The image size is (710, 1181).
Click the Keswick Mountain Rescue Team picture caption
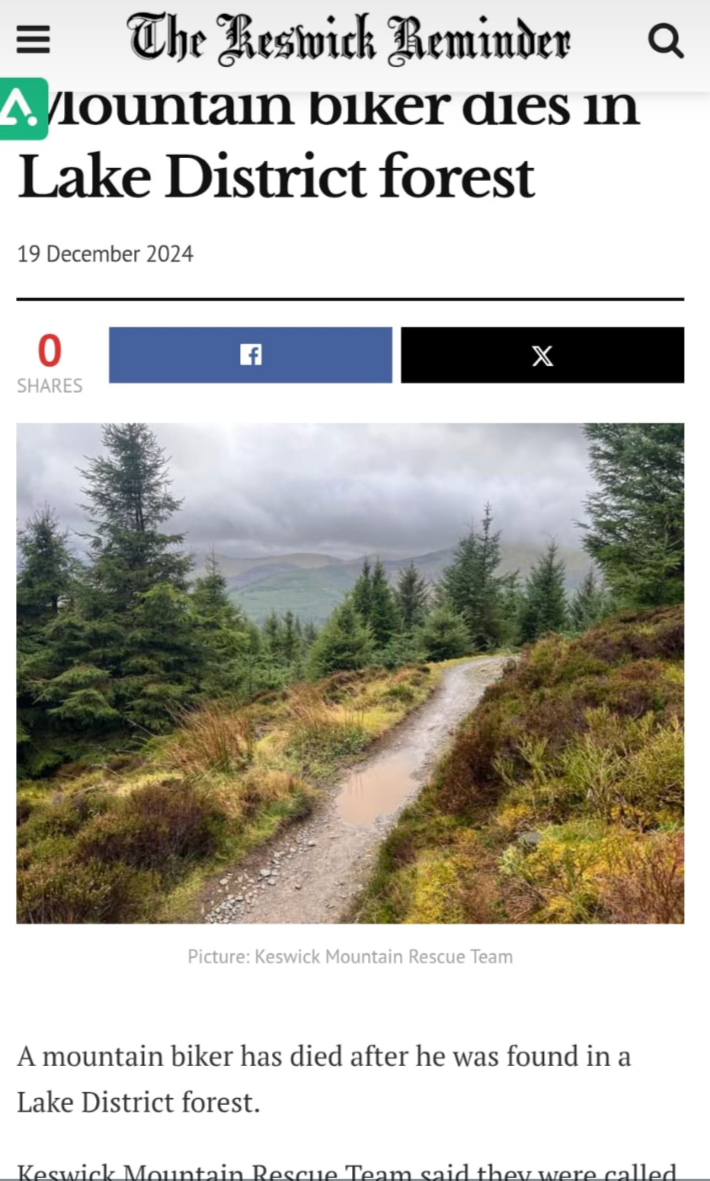click(350, 957)
